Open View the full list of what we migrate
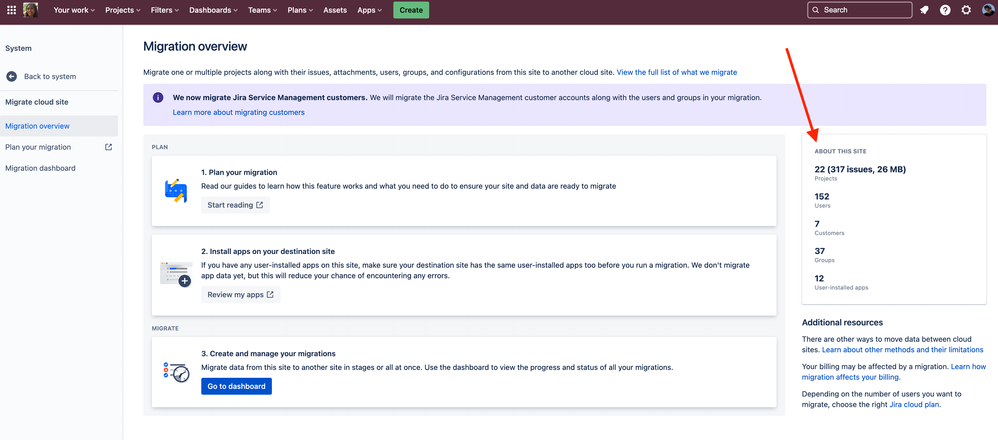 (677, 73)
